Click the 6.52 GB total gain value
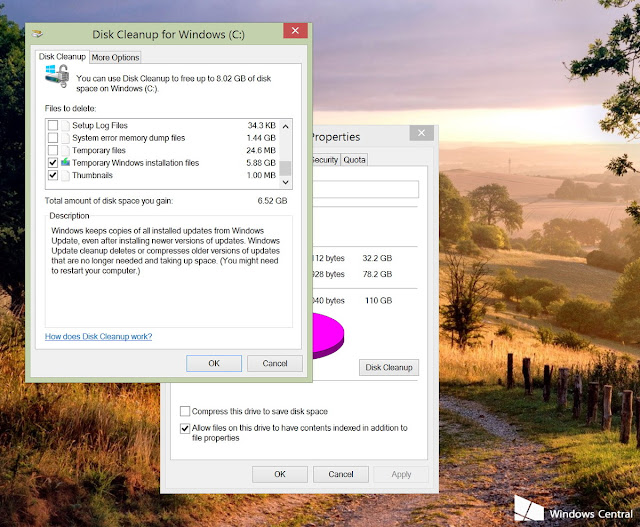640x527 pixels. coord(272,201)
